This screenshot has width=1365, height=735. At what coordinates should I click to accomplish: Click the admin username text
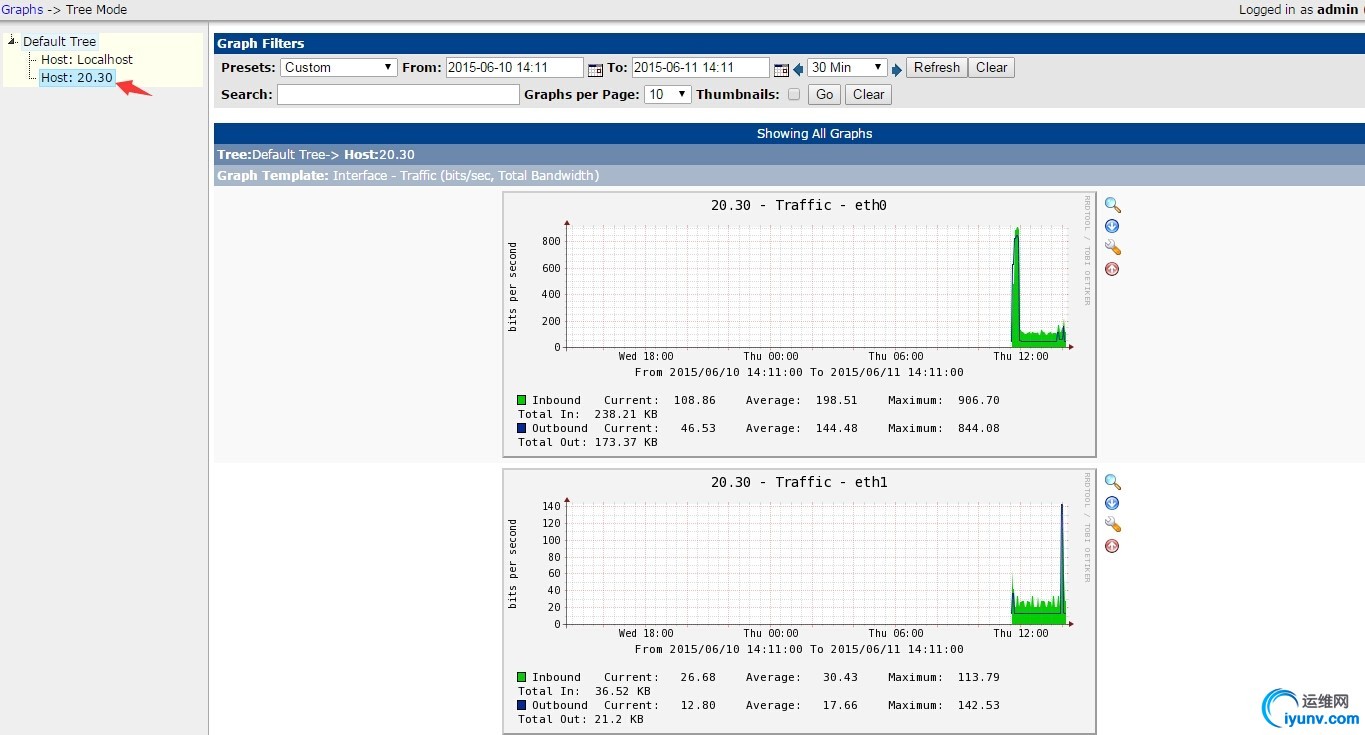(x=1337, y=10)
